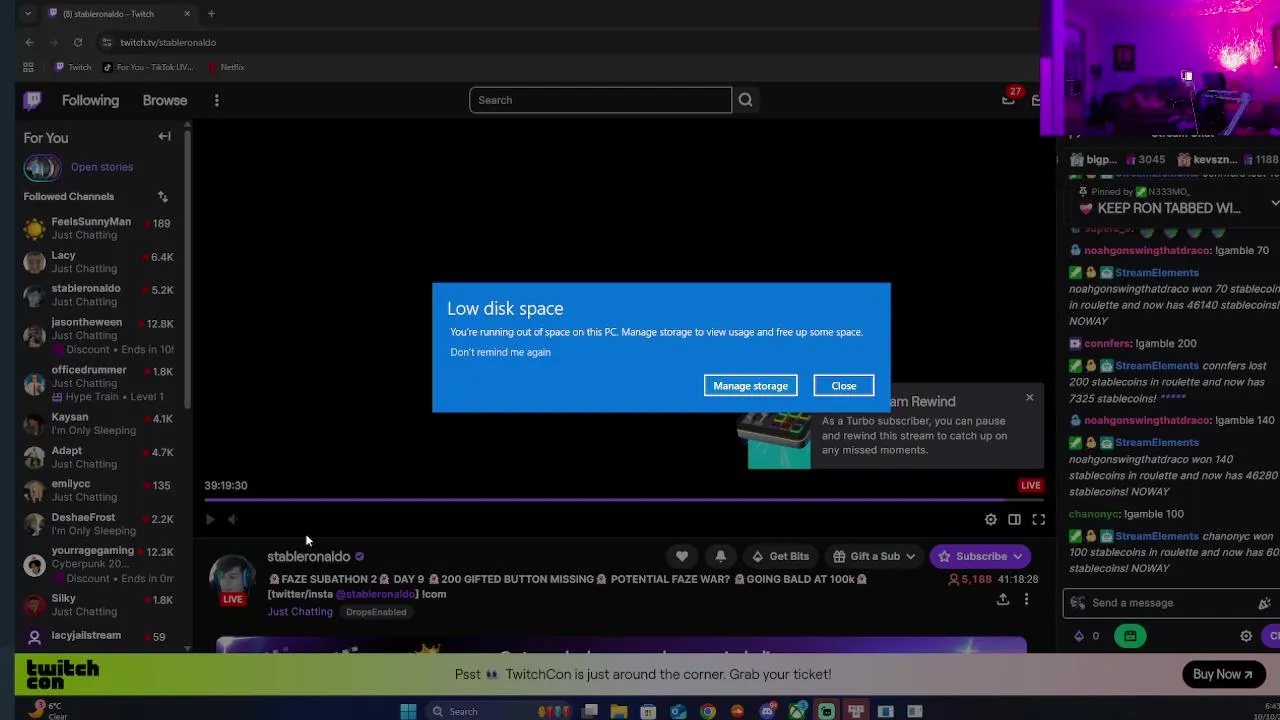Open the Netflix bookmark
The height and width of the screenshot is (720, 1280).
(x=226, y=67)
